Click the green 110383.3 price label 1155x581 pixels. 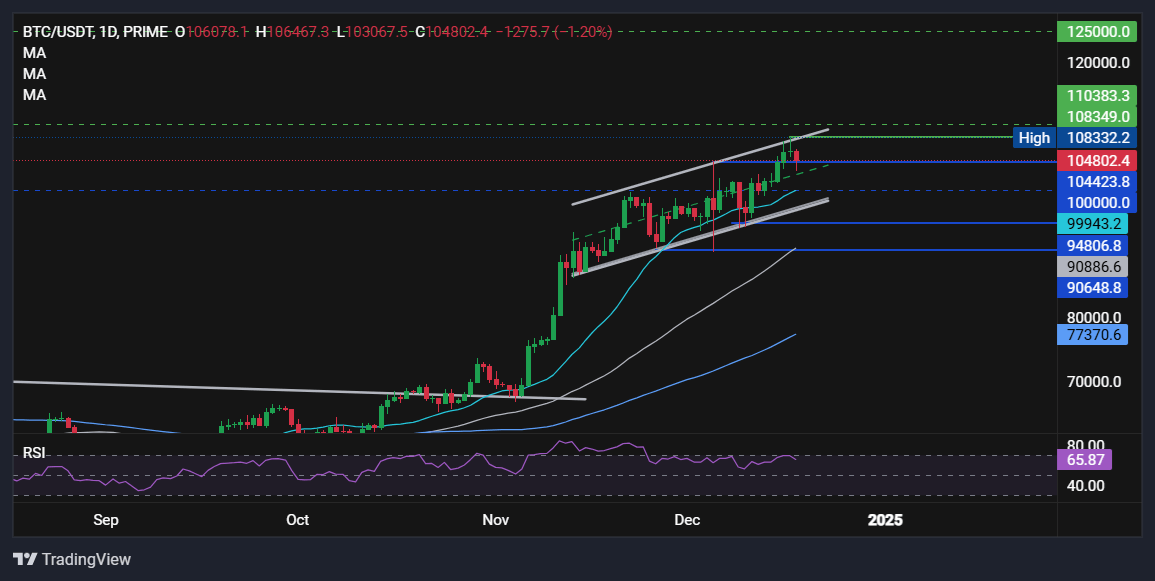(1093, 96)
